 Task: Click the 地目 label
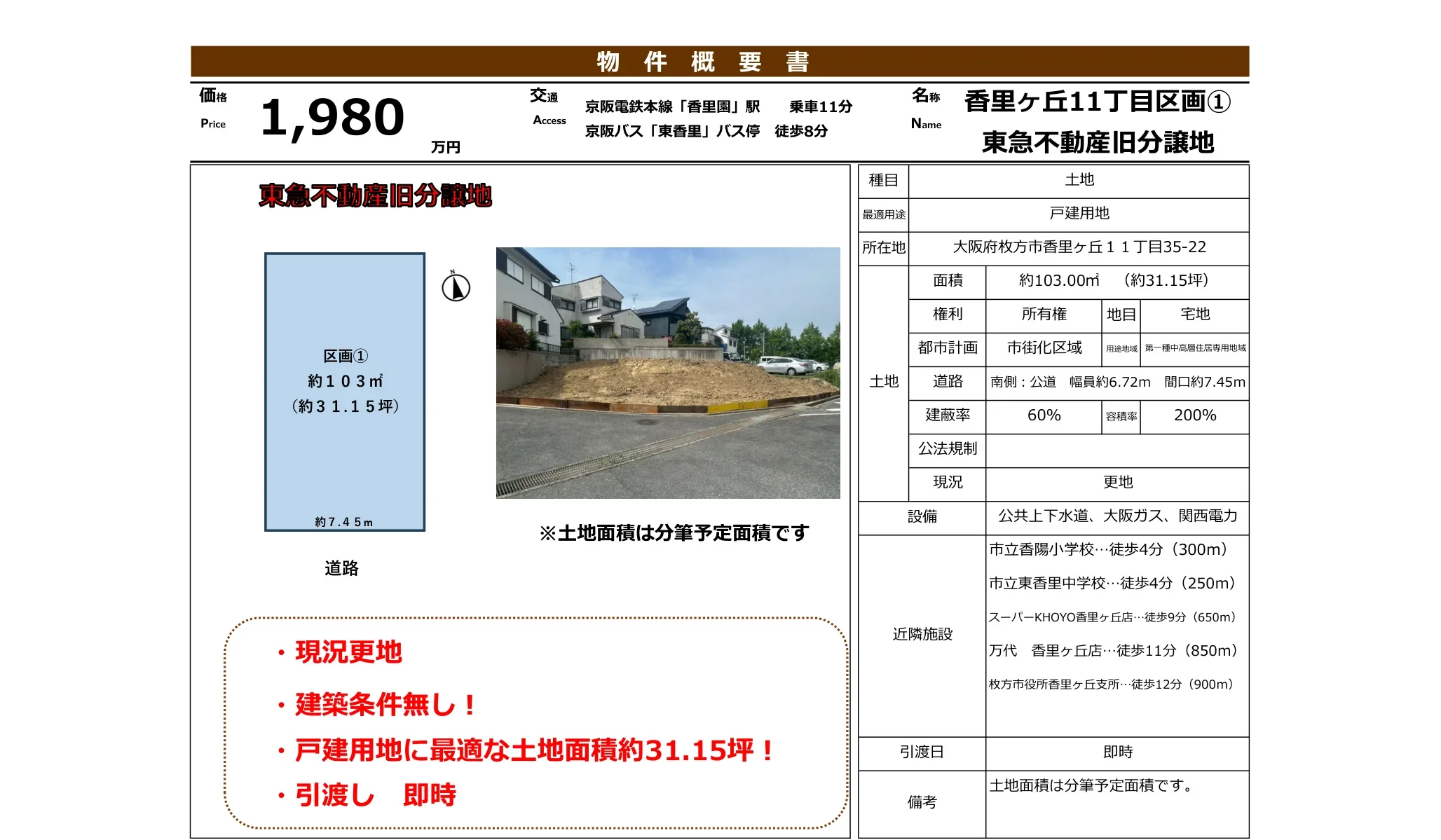click(x=1121, y=315)
